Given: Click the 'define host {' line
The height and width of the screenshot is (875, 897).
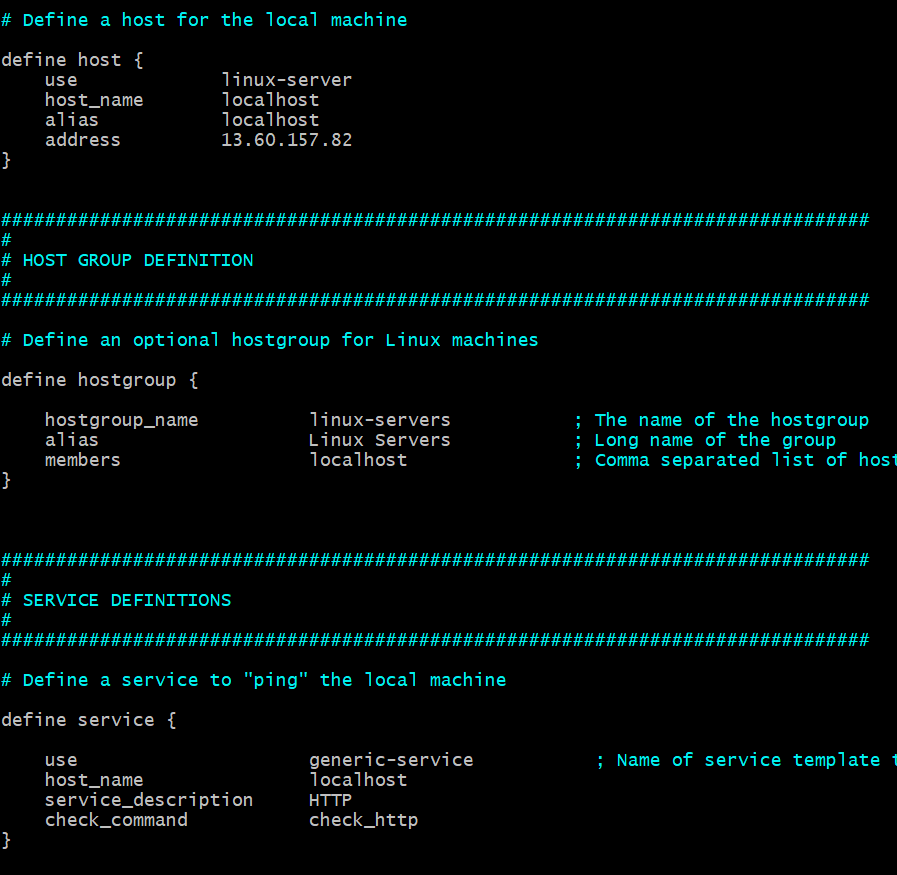Looking at the screenshot, I should (x=72, y=60).
